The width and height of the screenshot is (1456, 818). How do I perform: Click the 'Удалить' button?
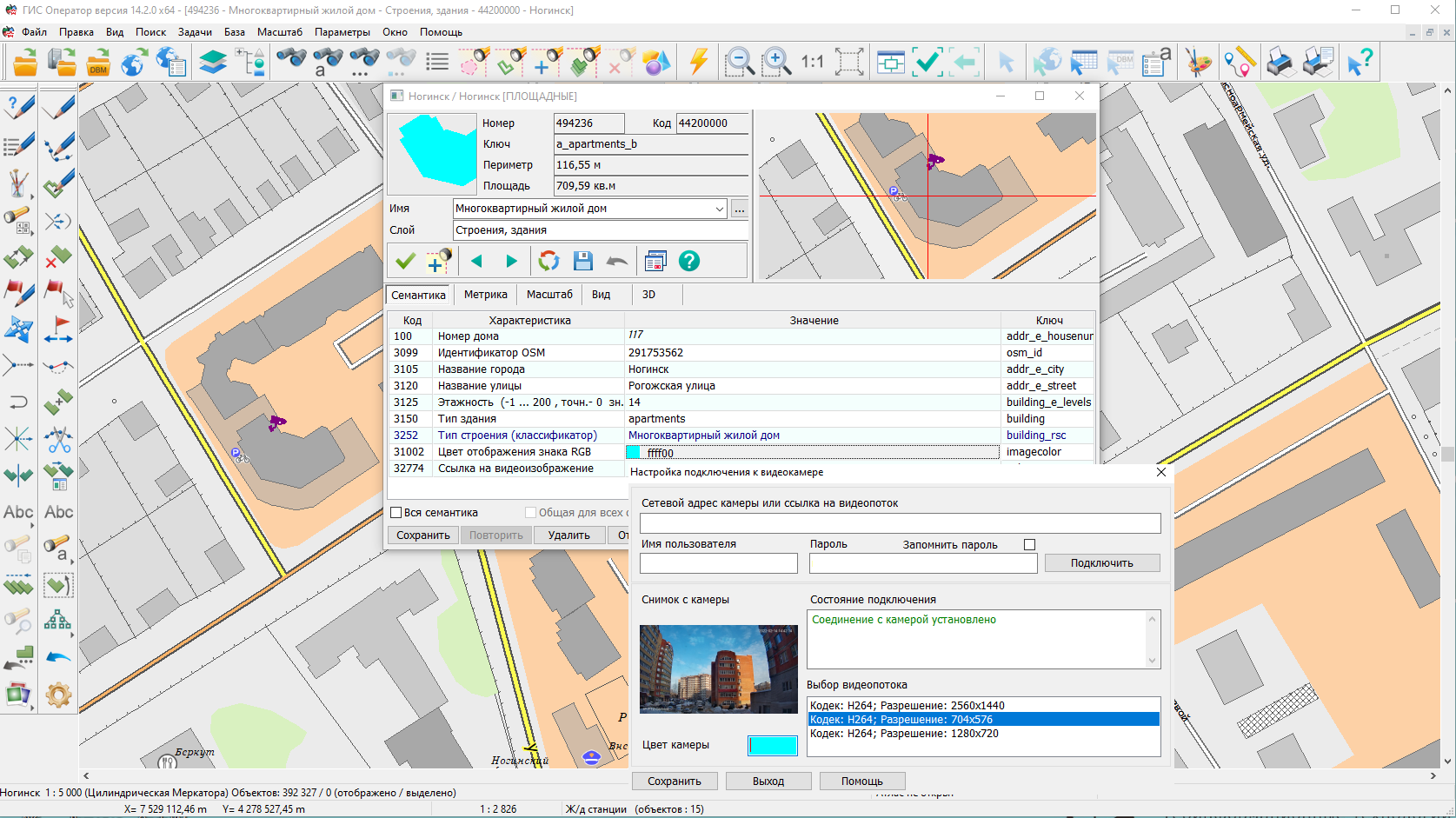[568, 535]
